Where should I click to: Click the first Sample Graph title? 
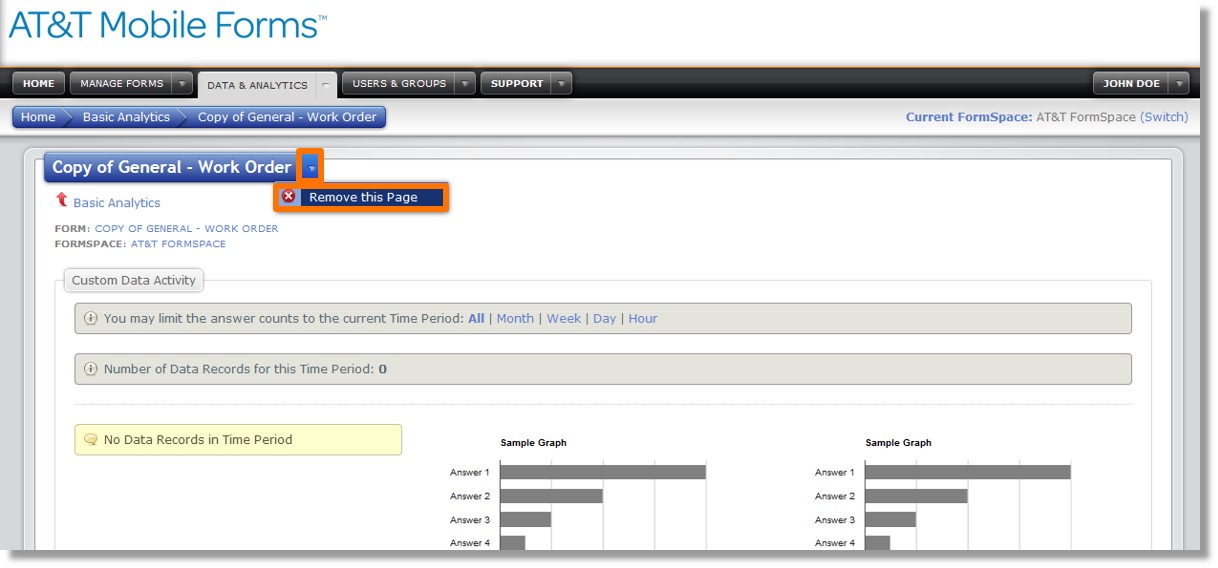(x=533, y=443)
